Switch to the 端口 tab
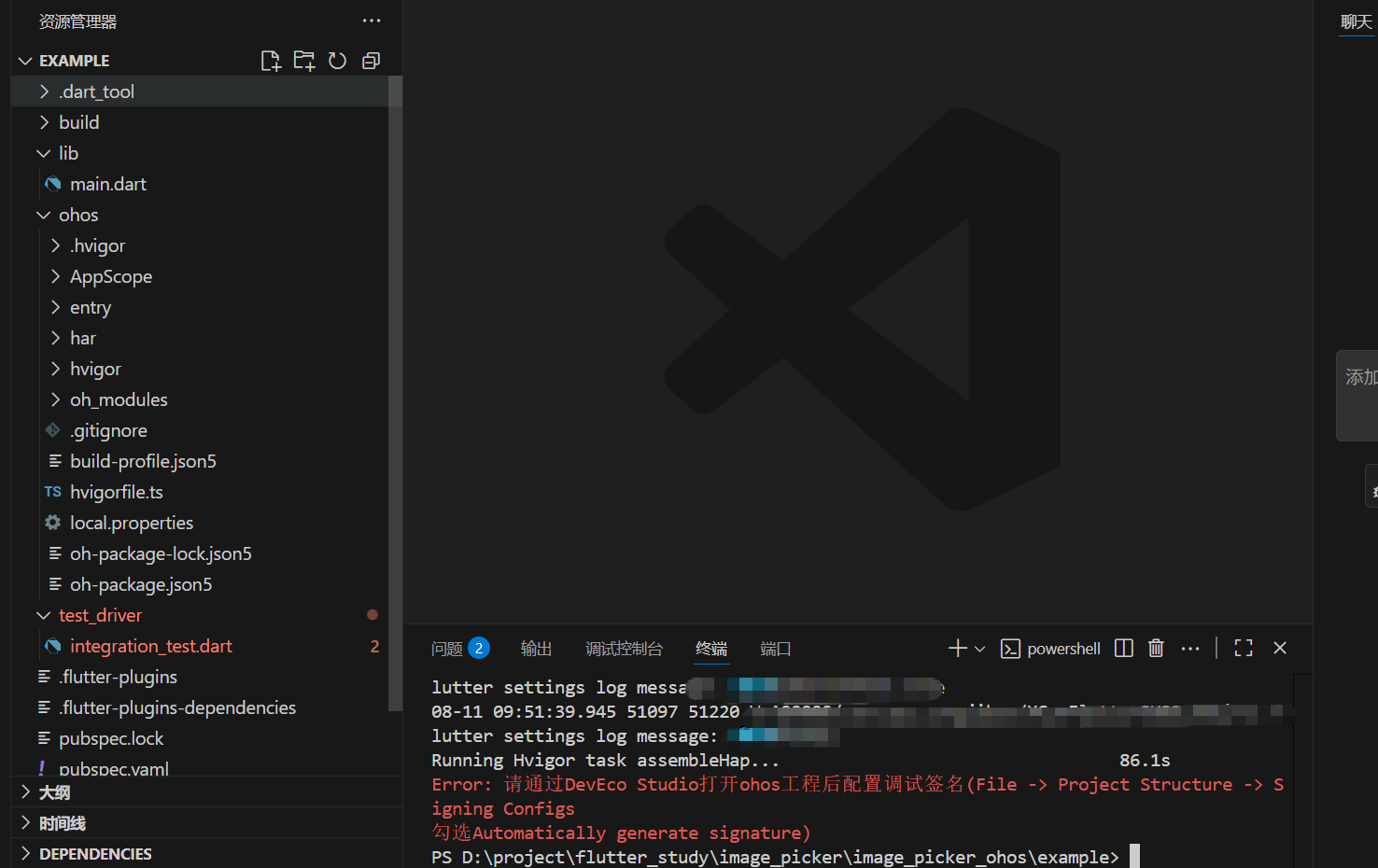1378x868 pixels. 775,649
